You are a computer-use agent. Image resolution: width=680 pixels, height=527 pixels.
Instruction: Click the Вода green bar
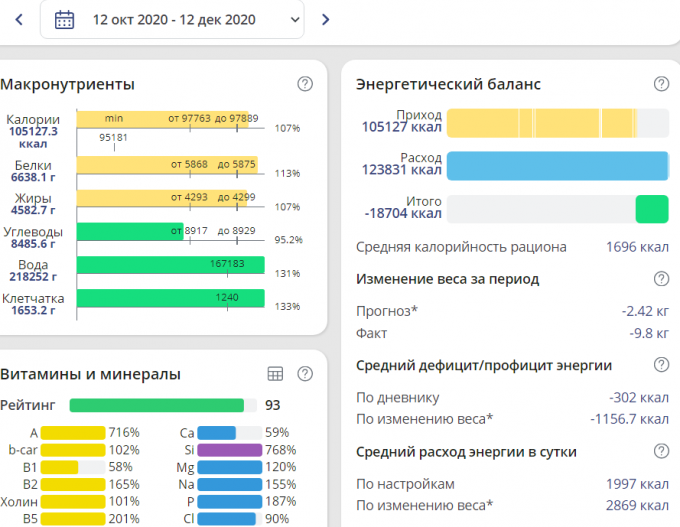[x=170, y=265]
